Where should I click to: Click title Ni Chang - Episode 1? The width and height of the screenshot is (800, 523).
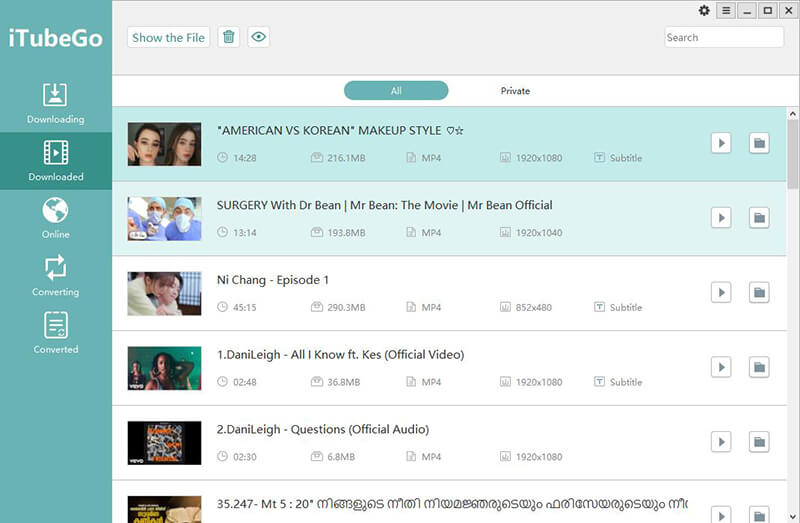273,280
